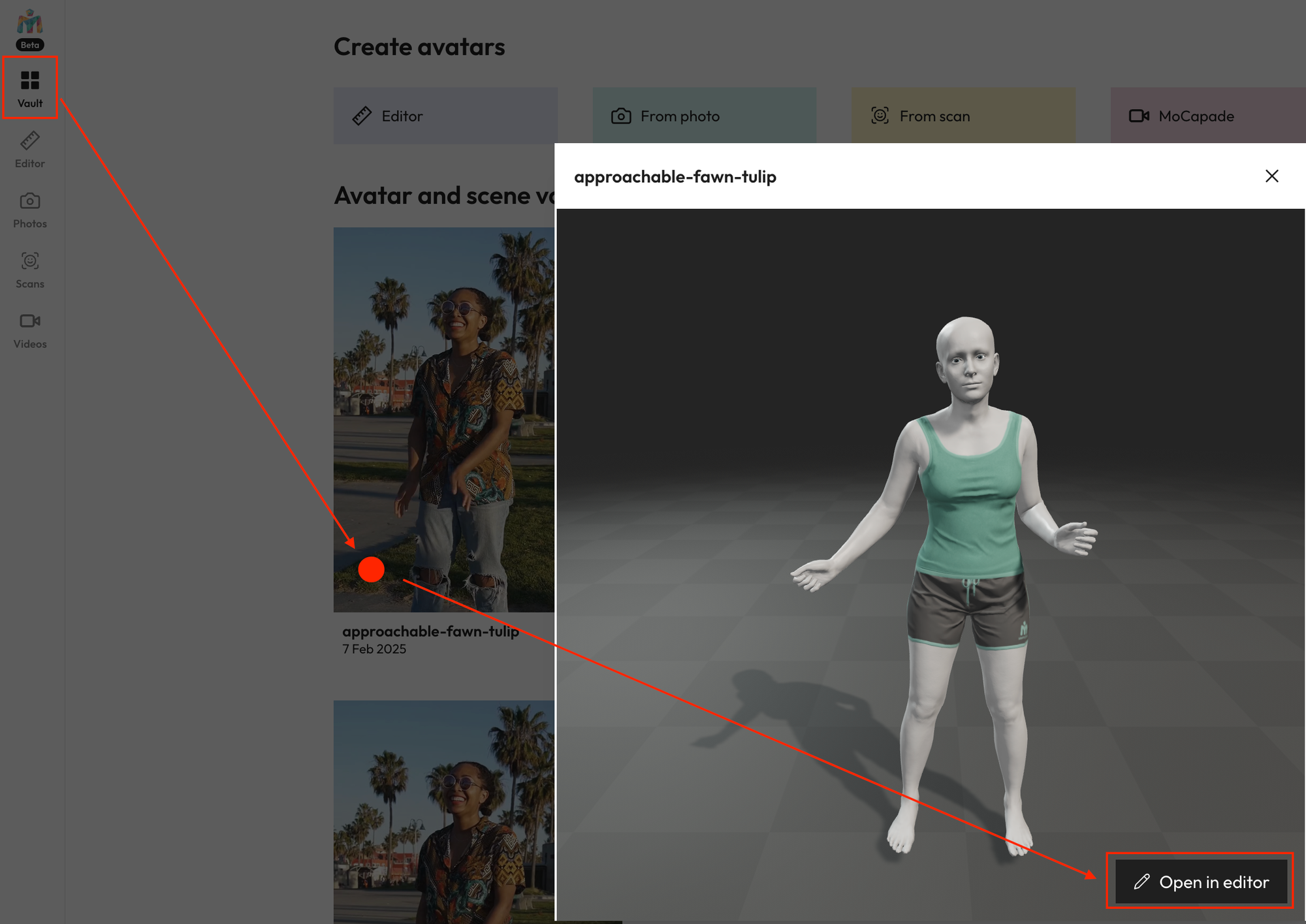Click the approachable-fawn-tulip name under the thumbnail

(x=430, y=631)
